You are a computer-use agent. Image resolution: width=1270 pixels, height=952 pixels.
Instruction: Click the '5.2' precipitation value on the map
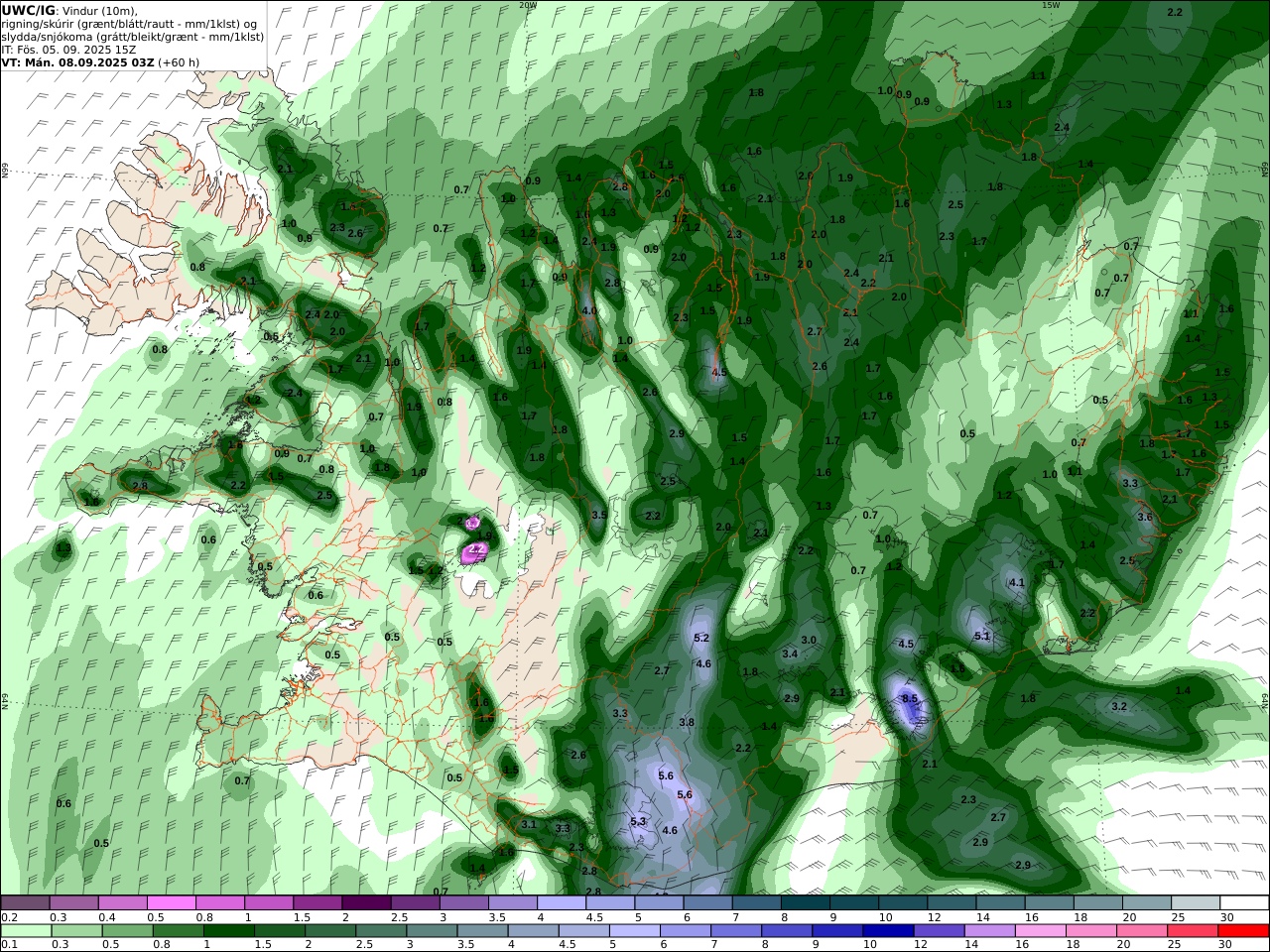(x=701, y=638)
